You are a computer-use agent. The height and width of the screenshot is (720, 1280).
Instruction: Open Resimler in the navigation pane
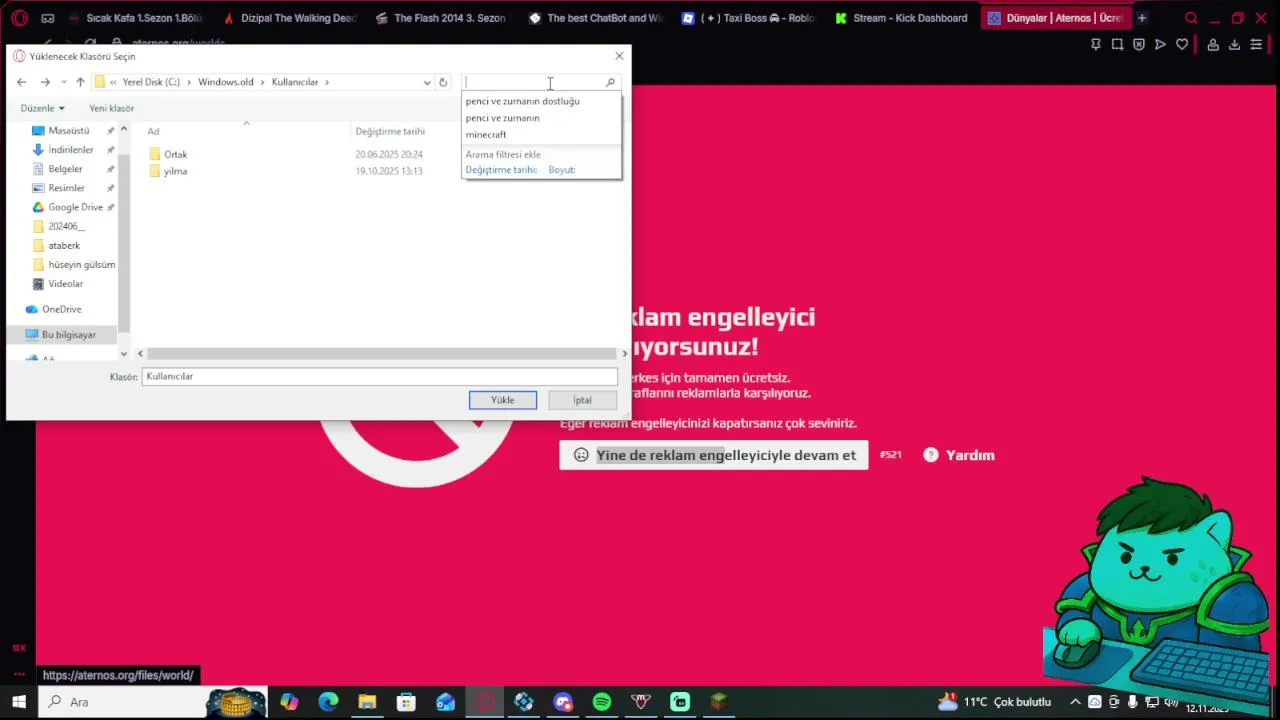tap(66, 188)
